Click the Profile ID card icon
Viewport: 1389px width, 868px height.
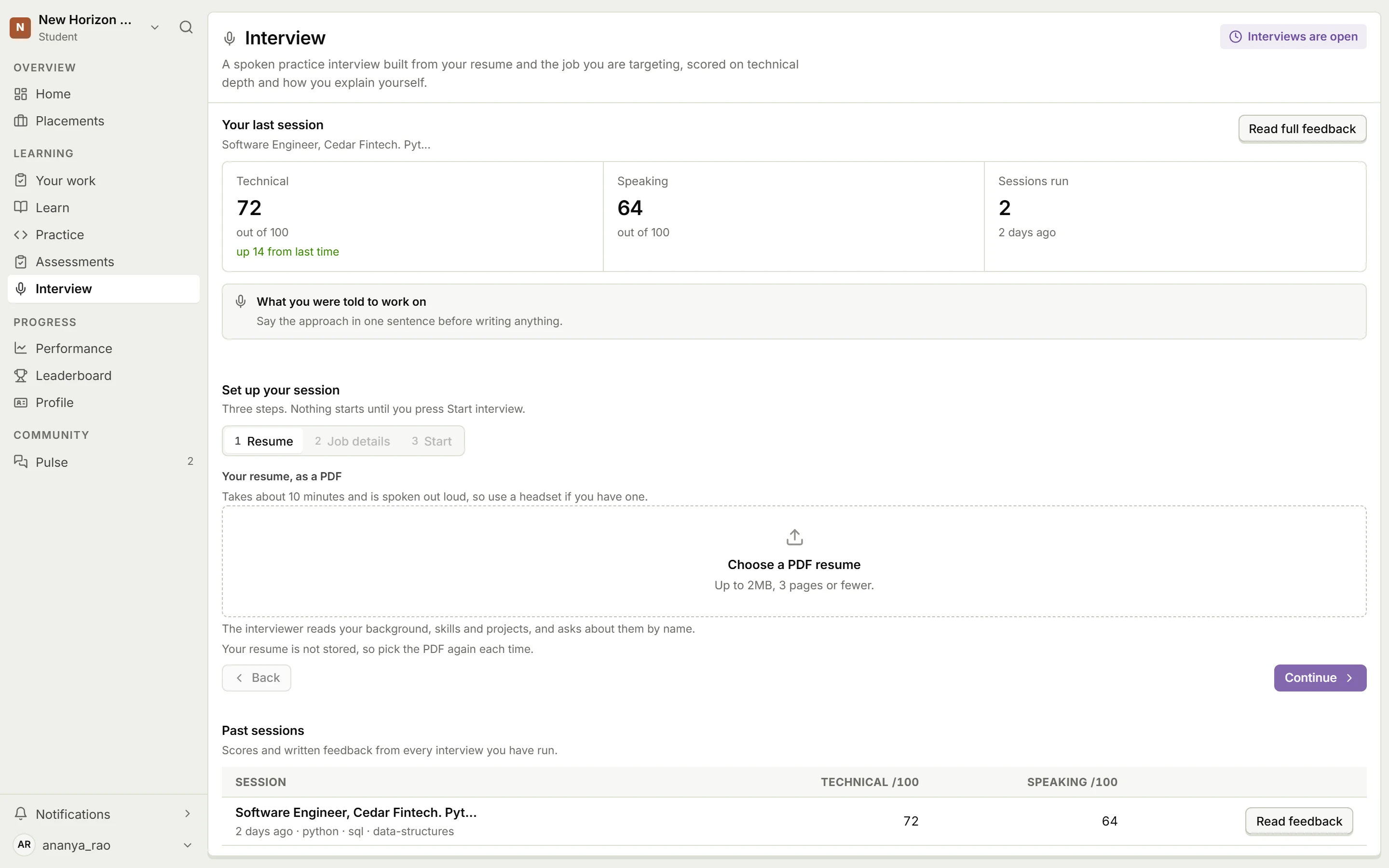click(x=21, y=402)
